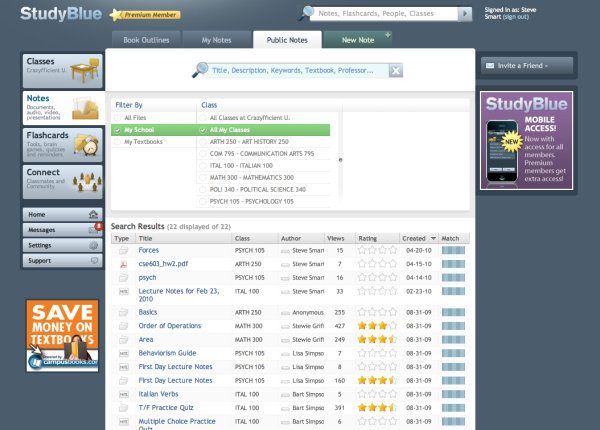Sort results by the Created column arrow
This screenshot has height=430, width=600.
[x=432, y=239]
